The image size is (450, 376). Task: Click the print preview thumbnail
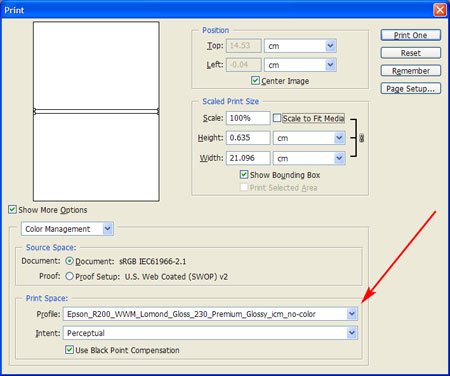96,111
